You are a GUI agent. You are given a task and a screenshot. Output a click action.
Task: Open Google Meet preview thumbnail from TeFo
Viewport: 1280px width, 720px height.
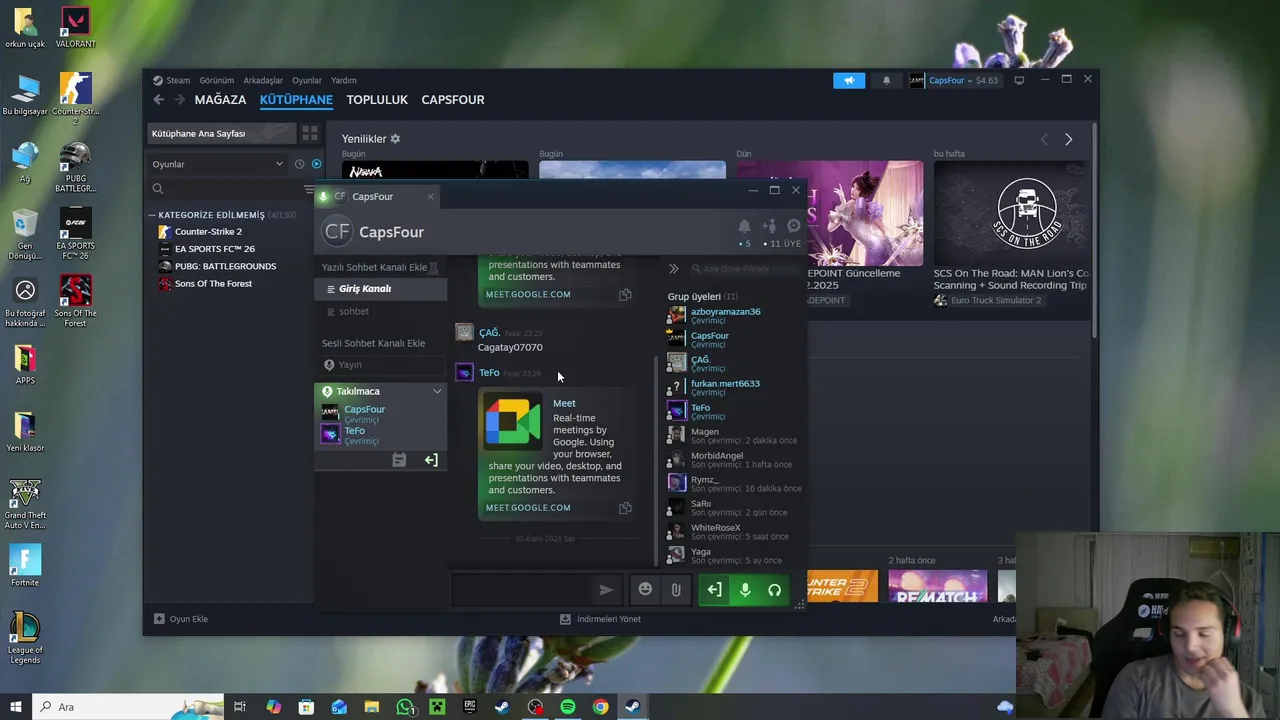point(513,421)
